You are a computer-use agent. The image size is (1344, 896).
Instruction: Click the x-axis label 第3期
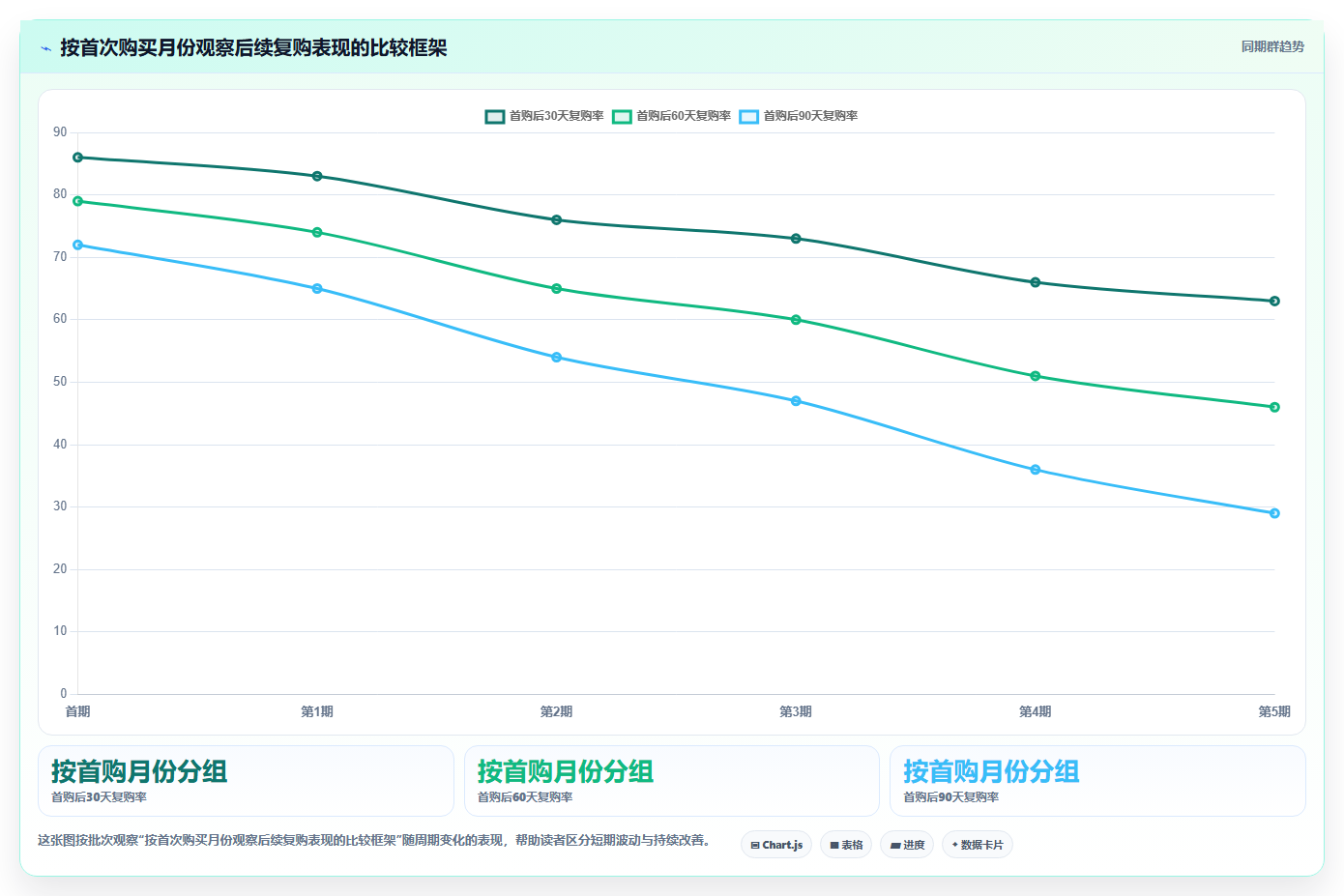pos(796,711)
